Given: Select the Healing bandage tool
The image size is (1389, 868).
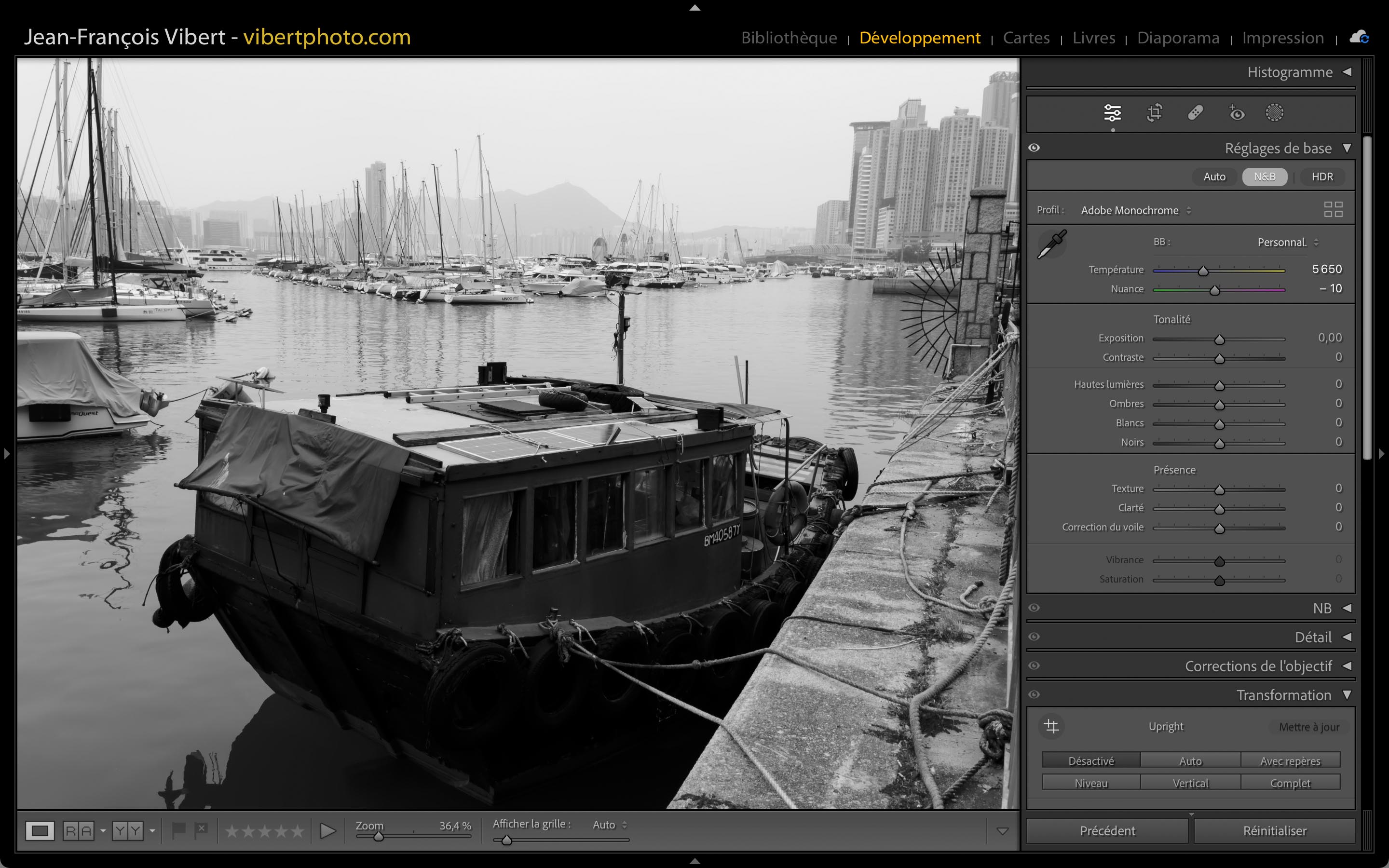Looking at the screenshot, I should pyautogui.click(x=1195, y=113).
